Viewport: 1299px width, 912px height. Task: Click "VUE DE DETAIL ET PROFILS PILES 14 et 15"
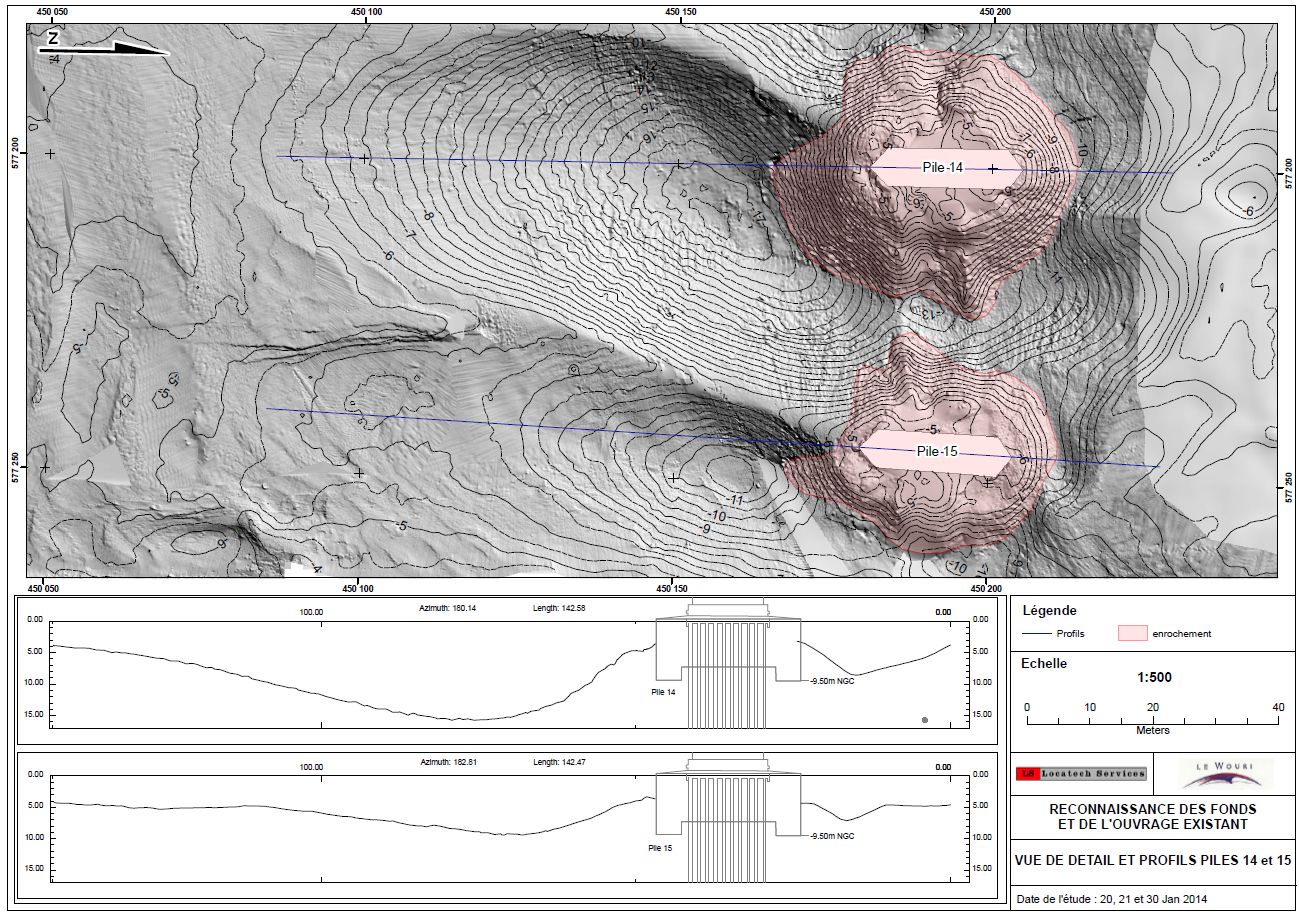tap(1153, 860)
